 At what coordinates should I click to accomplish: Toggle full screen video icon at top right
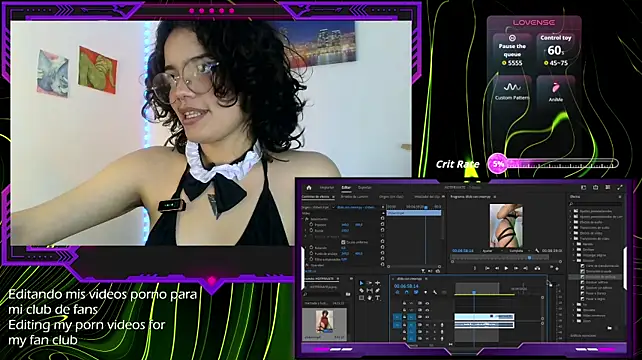tap(620, 188)
